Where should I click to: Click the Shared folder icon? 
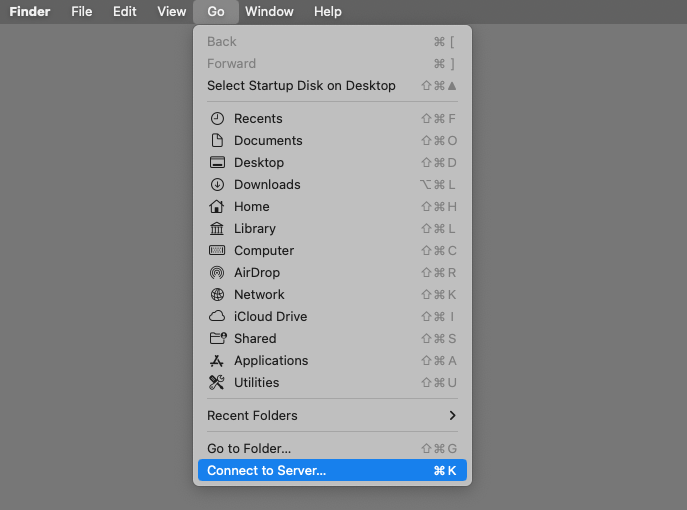coord(218,338)
